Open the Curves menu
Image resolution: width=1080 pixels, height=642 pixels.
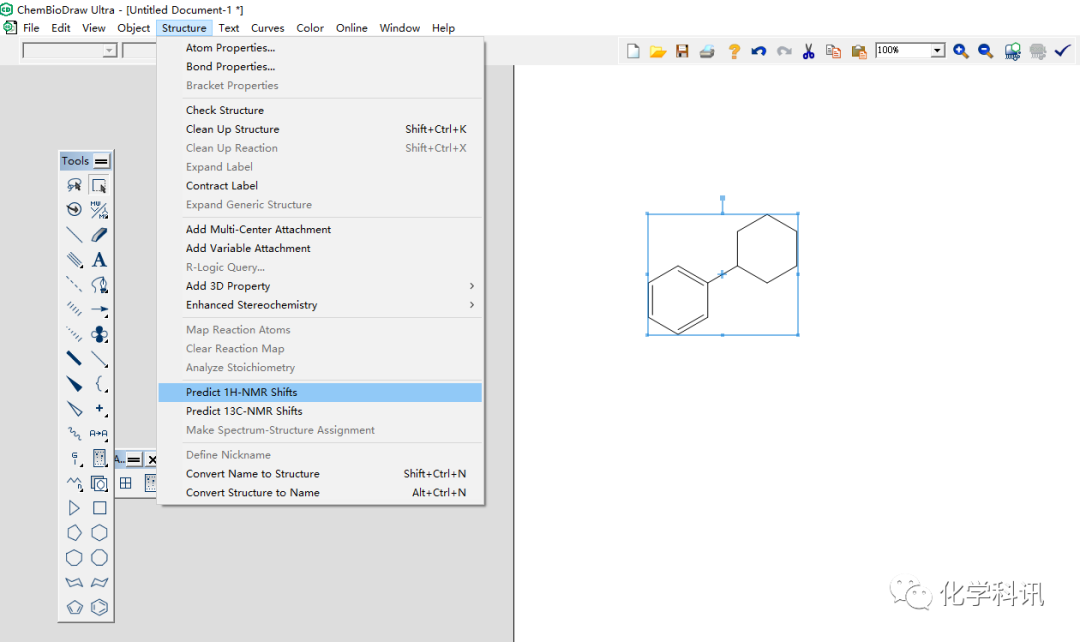pyautogui.click(x=267, y=28)
